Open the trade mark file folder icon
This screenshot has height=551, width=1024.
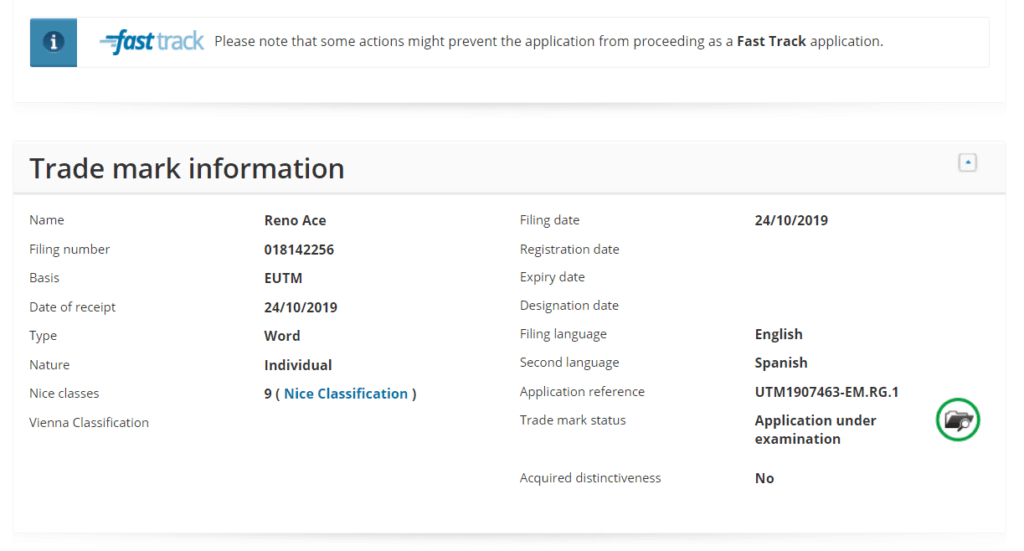(958, 420)
